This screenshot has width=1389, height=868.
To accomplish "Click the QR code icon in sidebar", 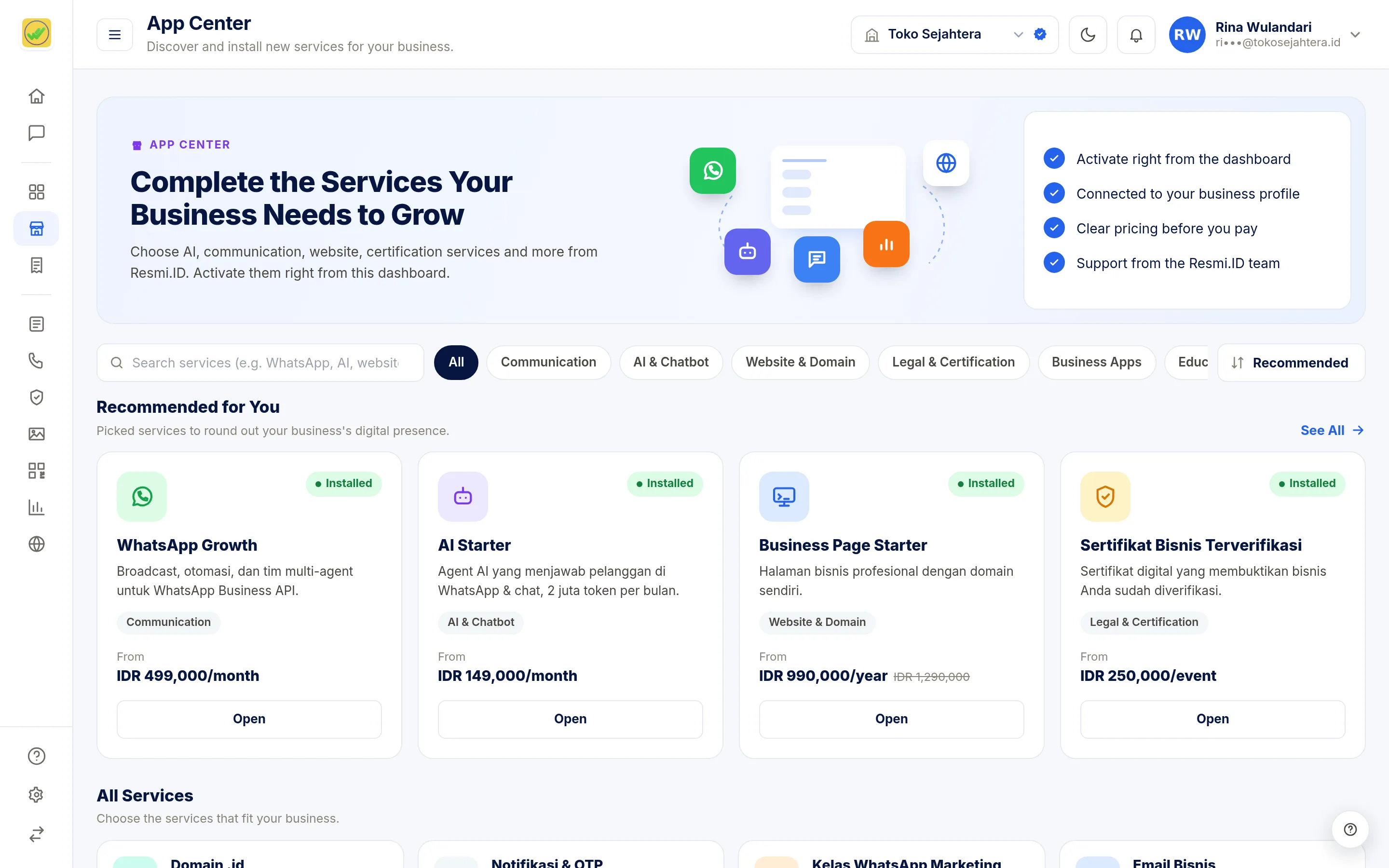I will [36, 471].
